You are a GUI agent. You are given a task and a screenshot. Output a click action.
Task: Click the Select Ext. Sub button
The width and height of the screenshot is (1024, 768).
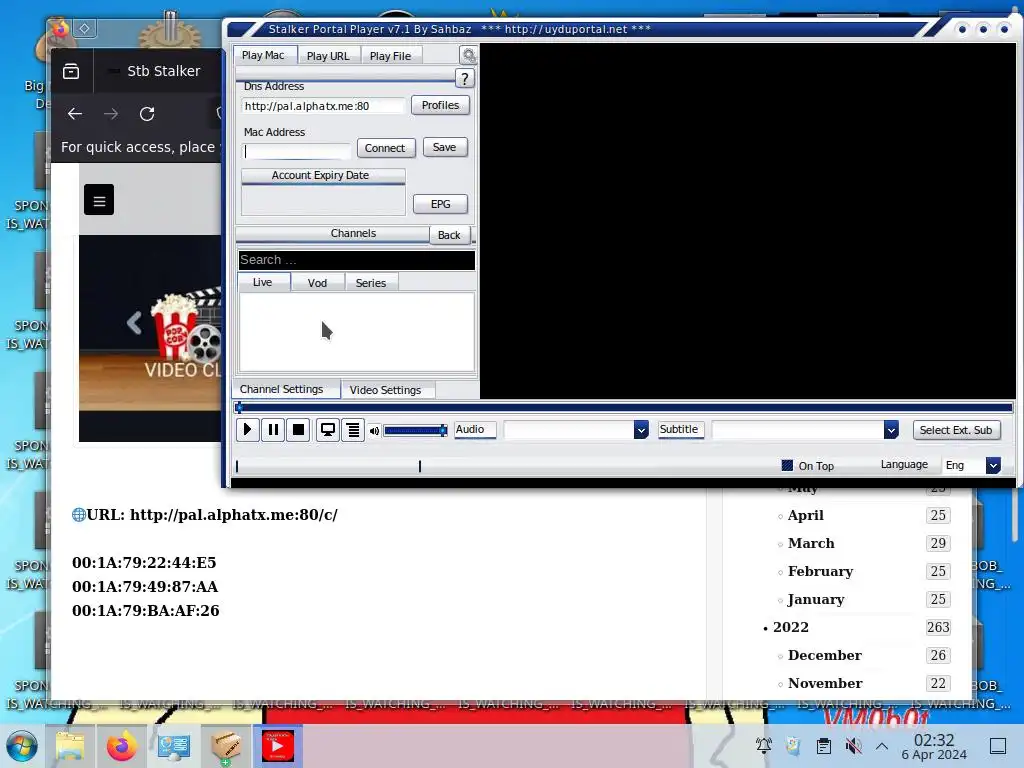[x=955, y=430]
